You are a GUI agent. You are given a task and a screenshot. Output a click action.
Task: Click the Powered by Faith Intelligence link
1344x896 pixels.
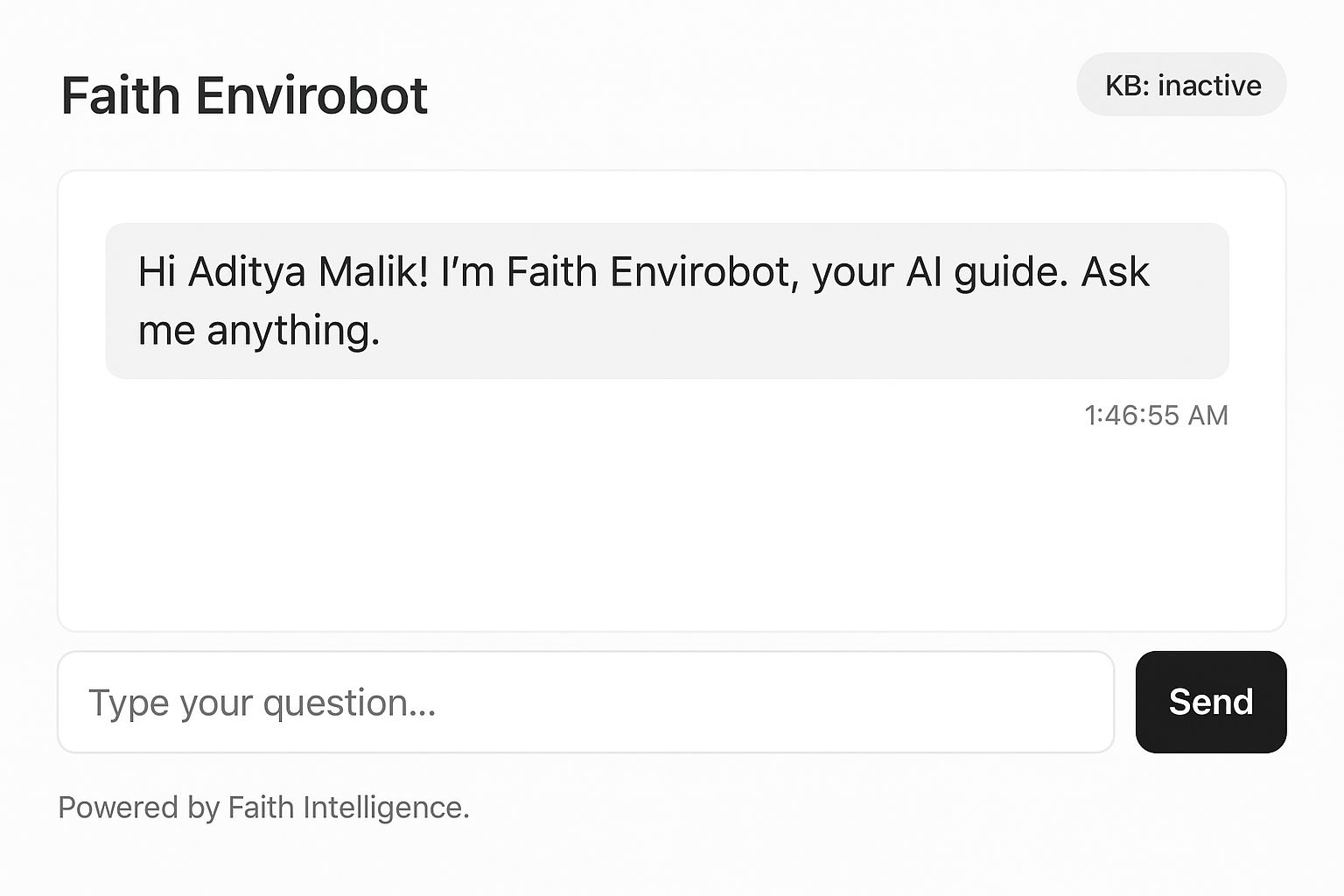pos(264,807)
